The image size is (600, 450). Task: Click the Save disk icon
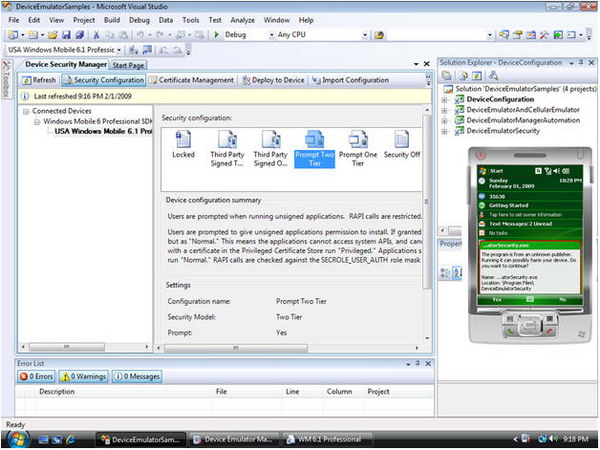point(66,35)
